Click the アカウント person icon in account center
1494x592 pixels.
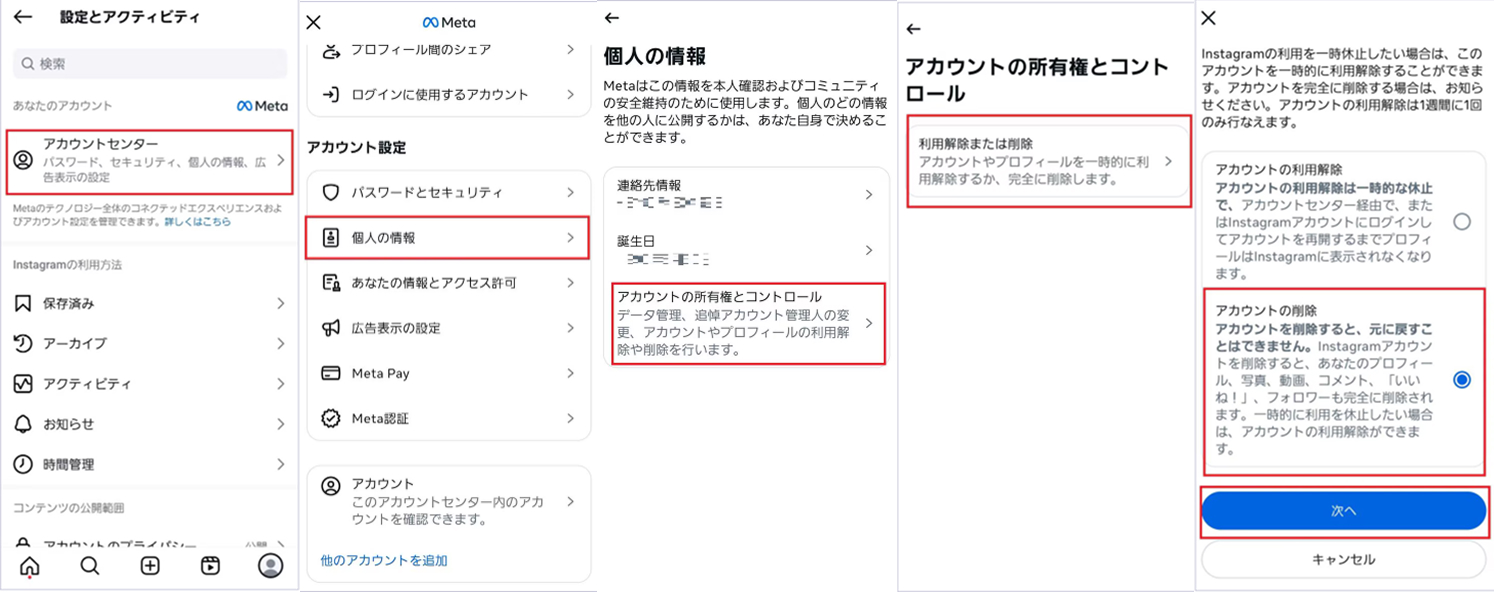(x=330, y=486)
